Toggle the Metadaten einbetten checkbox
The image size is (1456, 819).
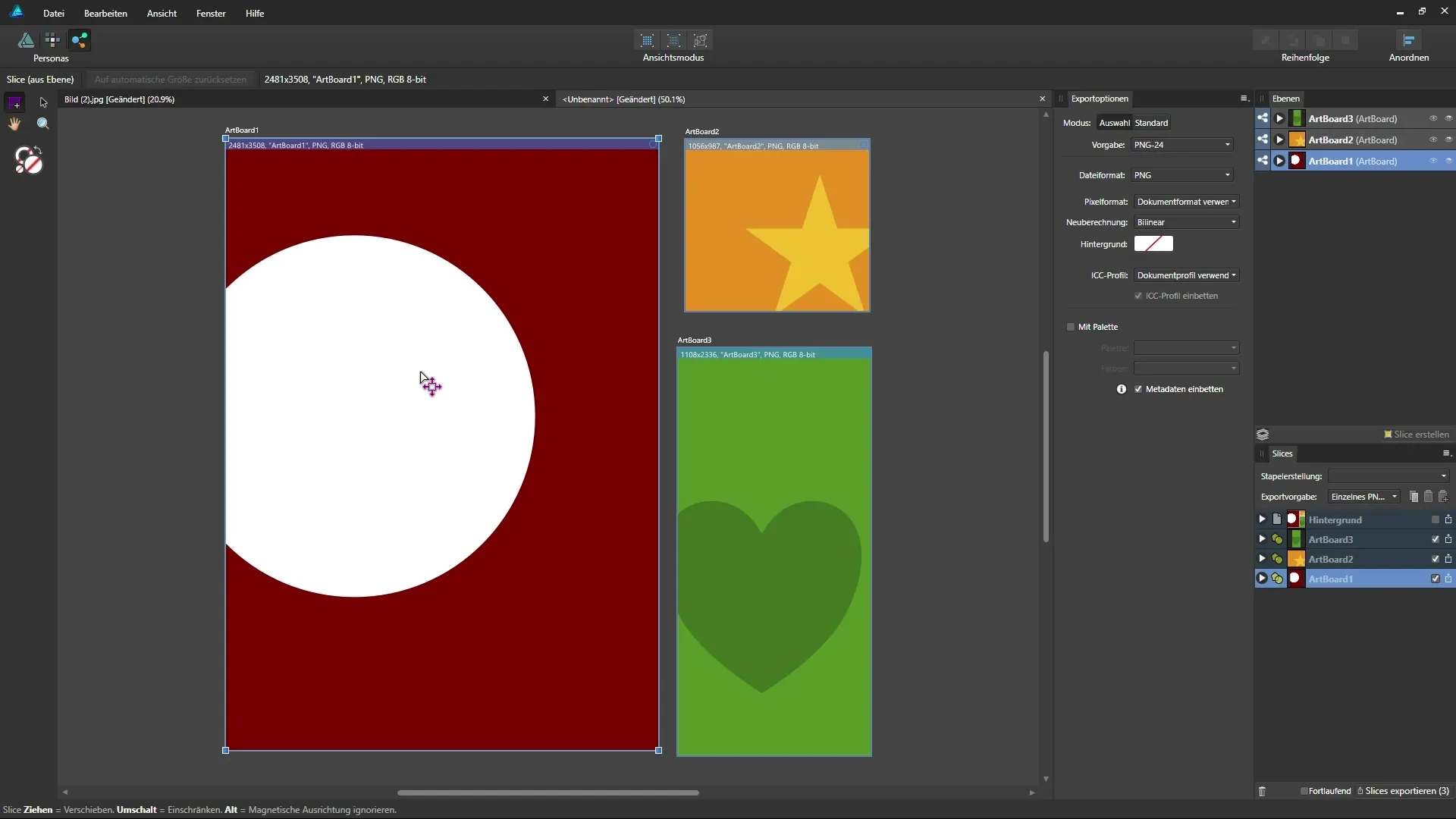(x=1138, y=389)
